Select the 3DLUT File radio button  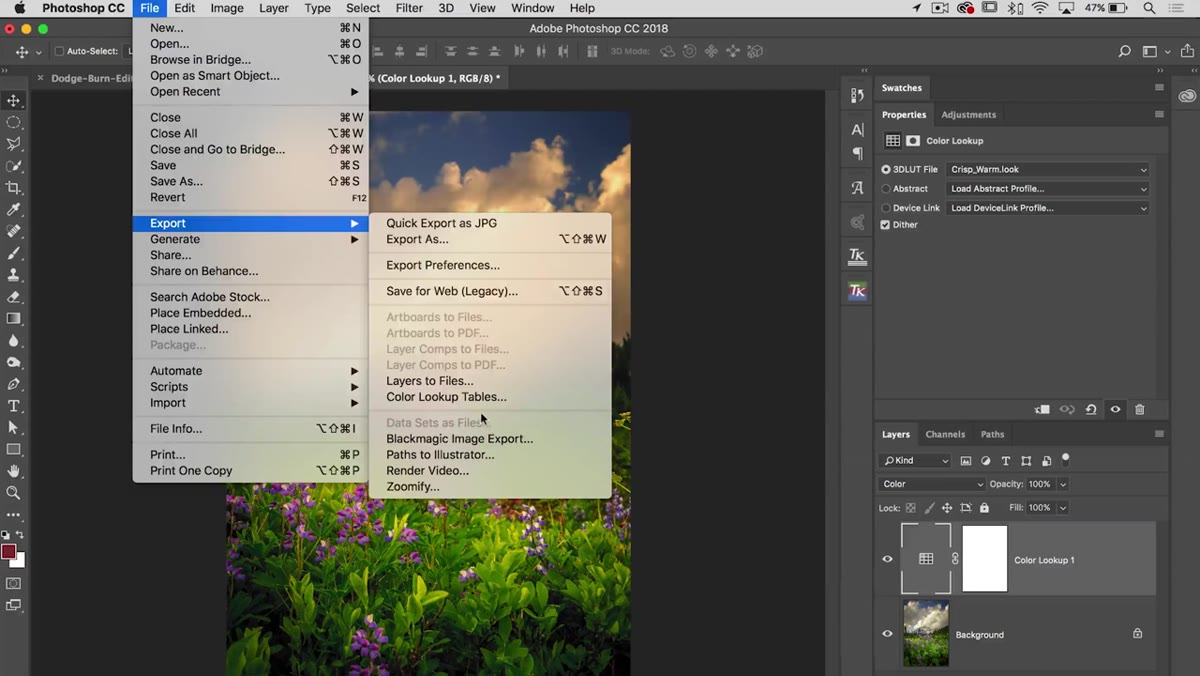(x=886, y=170)
